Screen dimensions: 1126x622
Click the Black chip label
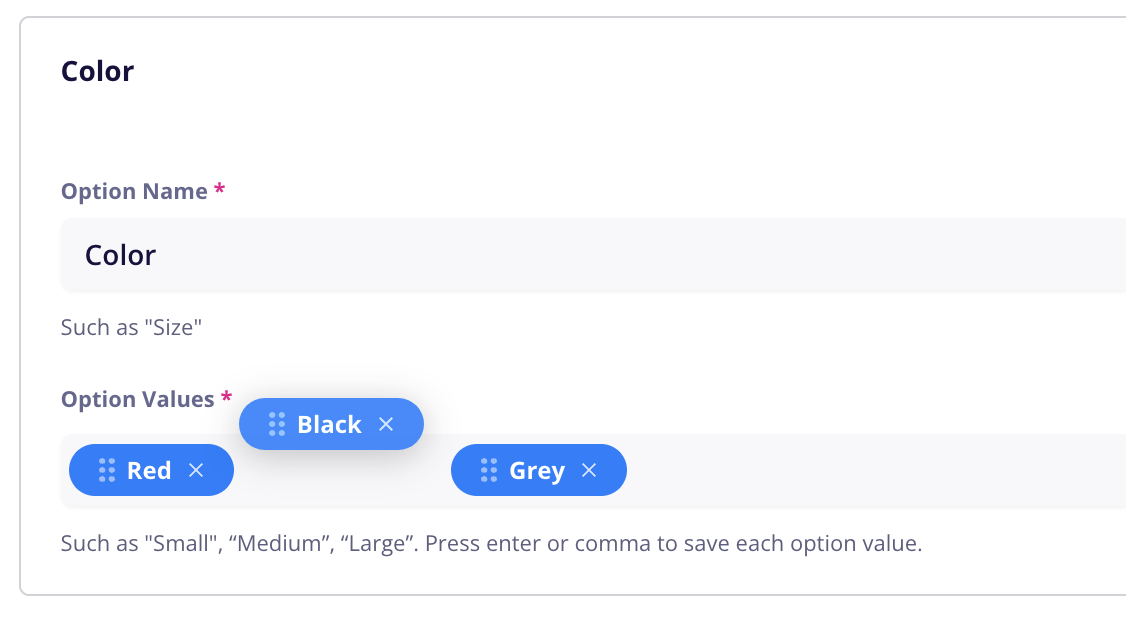(330, 424)
